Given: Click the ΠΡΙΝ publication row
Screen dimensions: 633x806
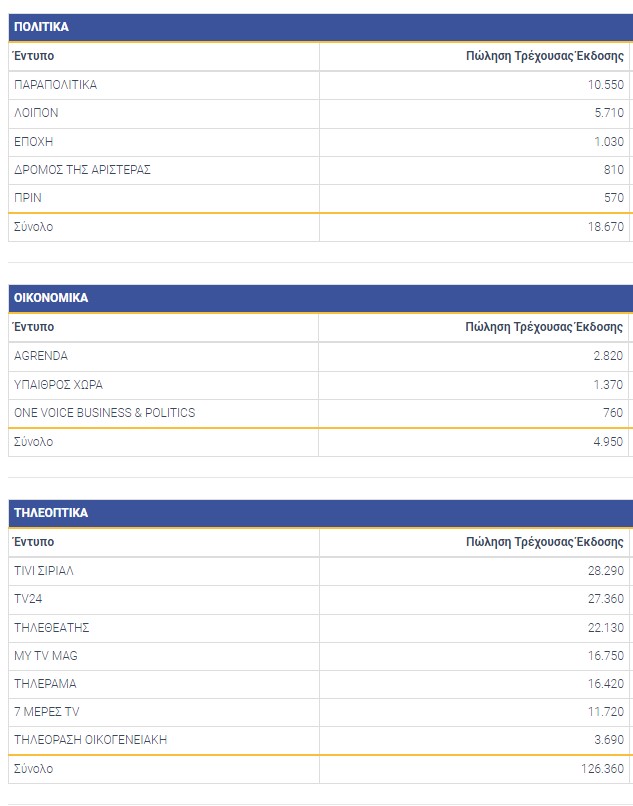Looking at the screenshot, I should 28,198.
